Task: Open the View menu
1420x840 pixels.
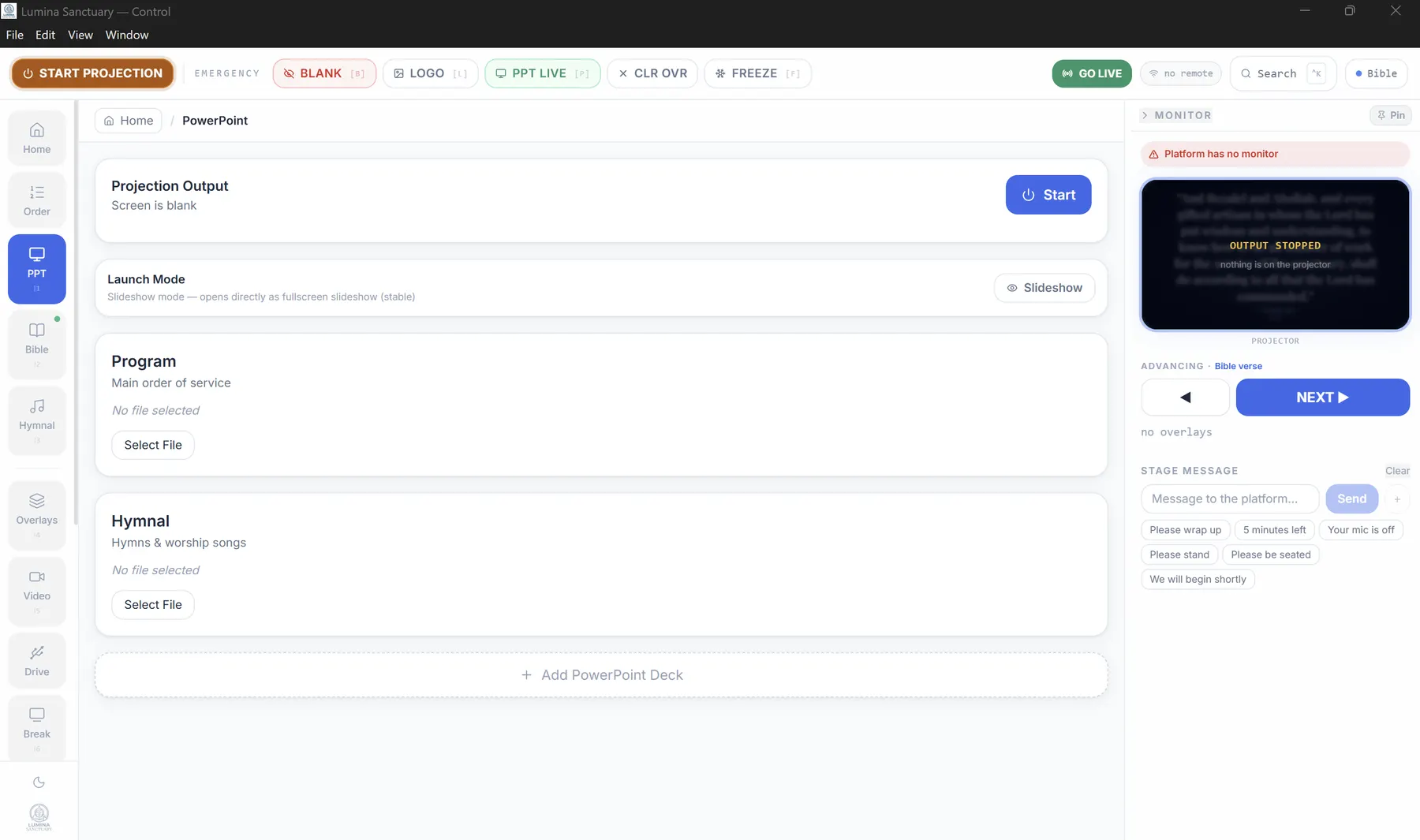Action: tap(80, 35)
